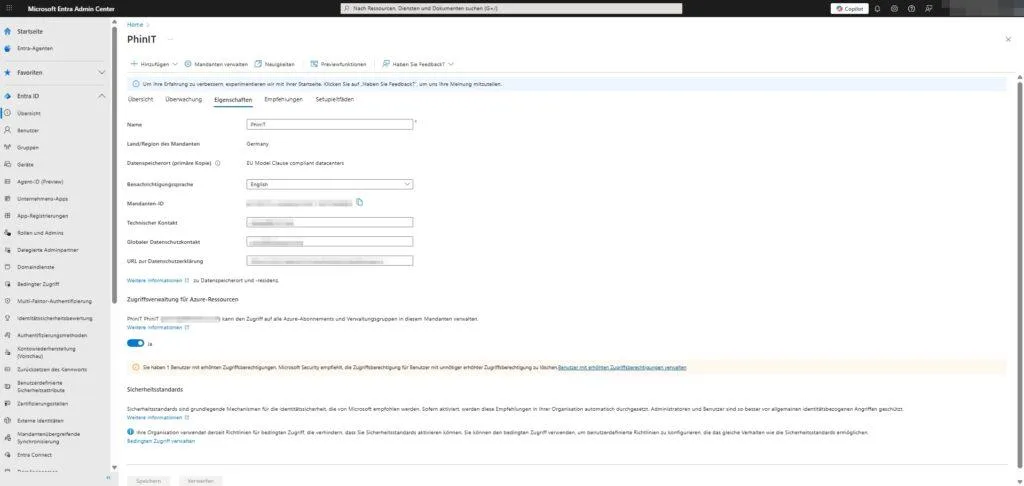Toggle Azure resource access management switch
Screen dimensions: 1024x486
click(135, 343)
